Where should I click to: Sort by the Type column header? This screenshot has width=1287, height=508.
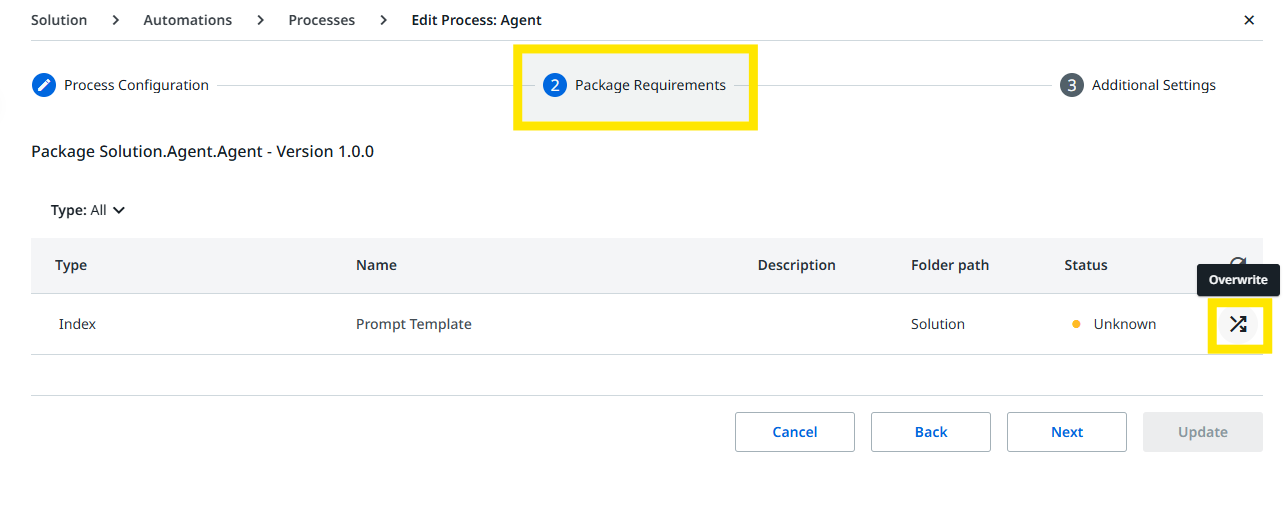click(71, 265)
